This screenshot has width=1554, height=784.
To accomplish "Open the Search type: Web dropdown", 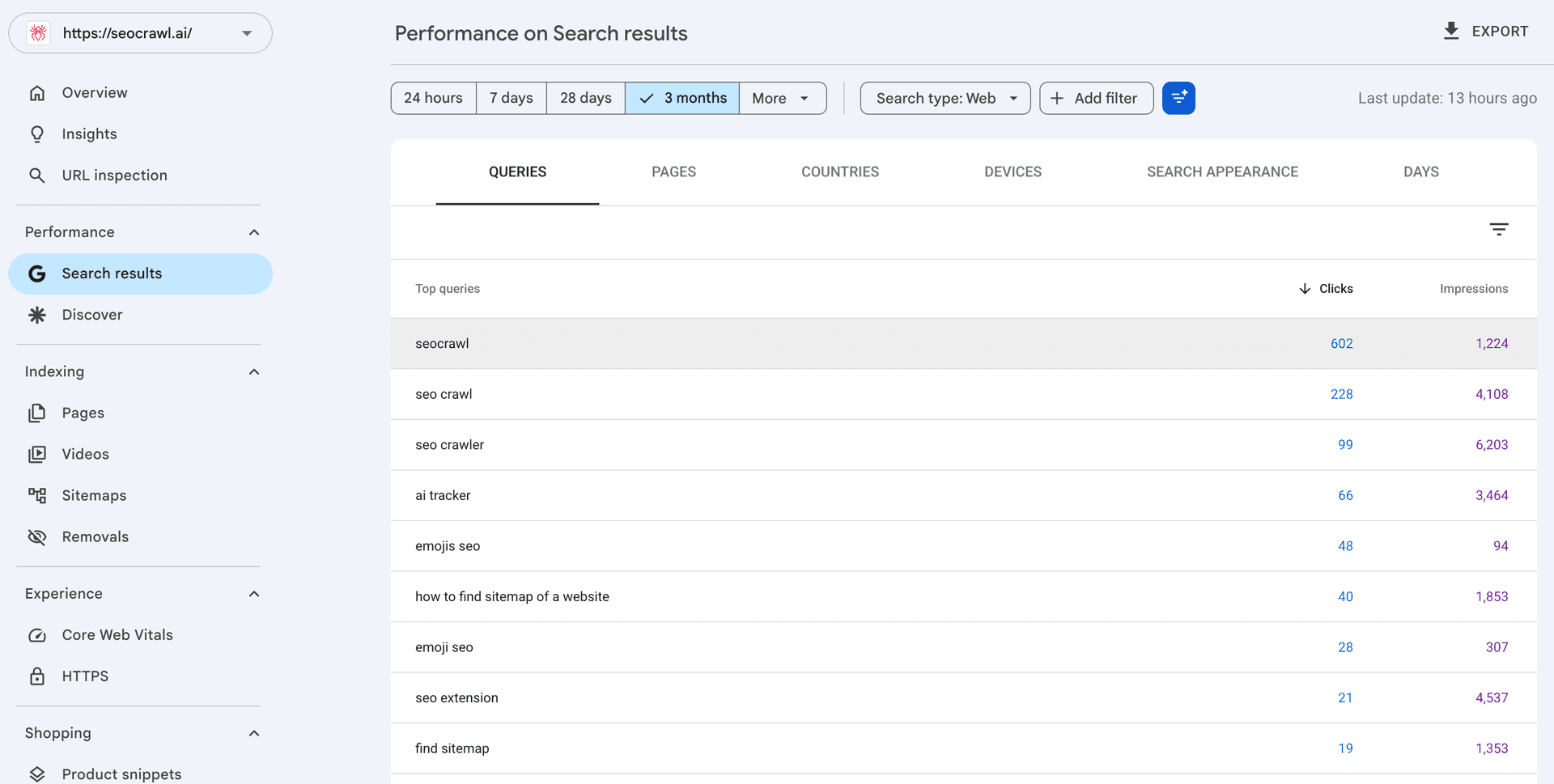I will [945, 98].
